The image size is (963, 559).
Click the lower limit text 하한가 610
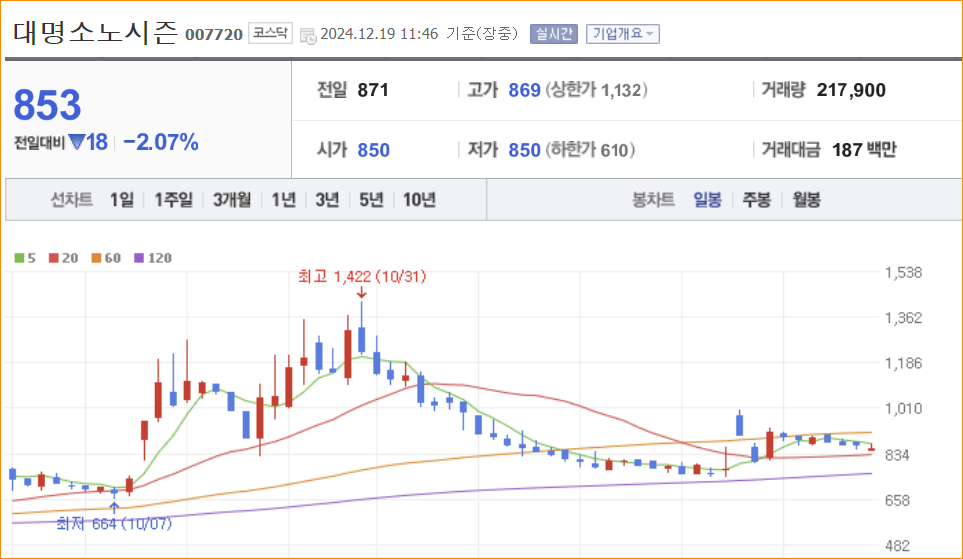point(590,150)
